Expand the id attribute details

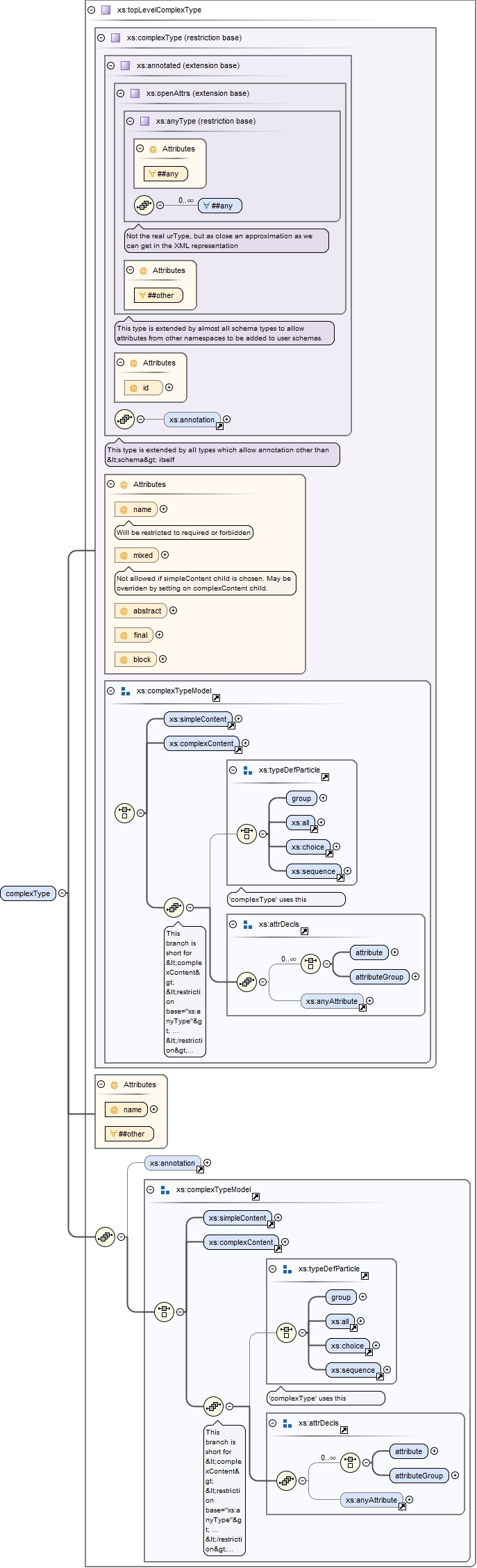(x=169, y=388)
